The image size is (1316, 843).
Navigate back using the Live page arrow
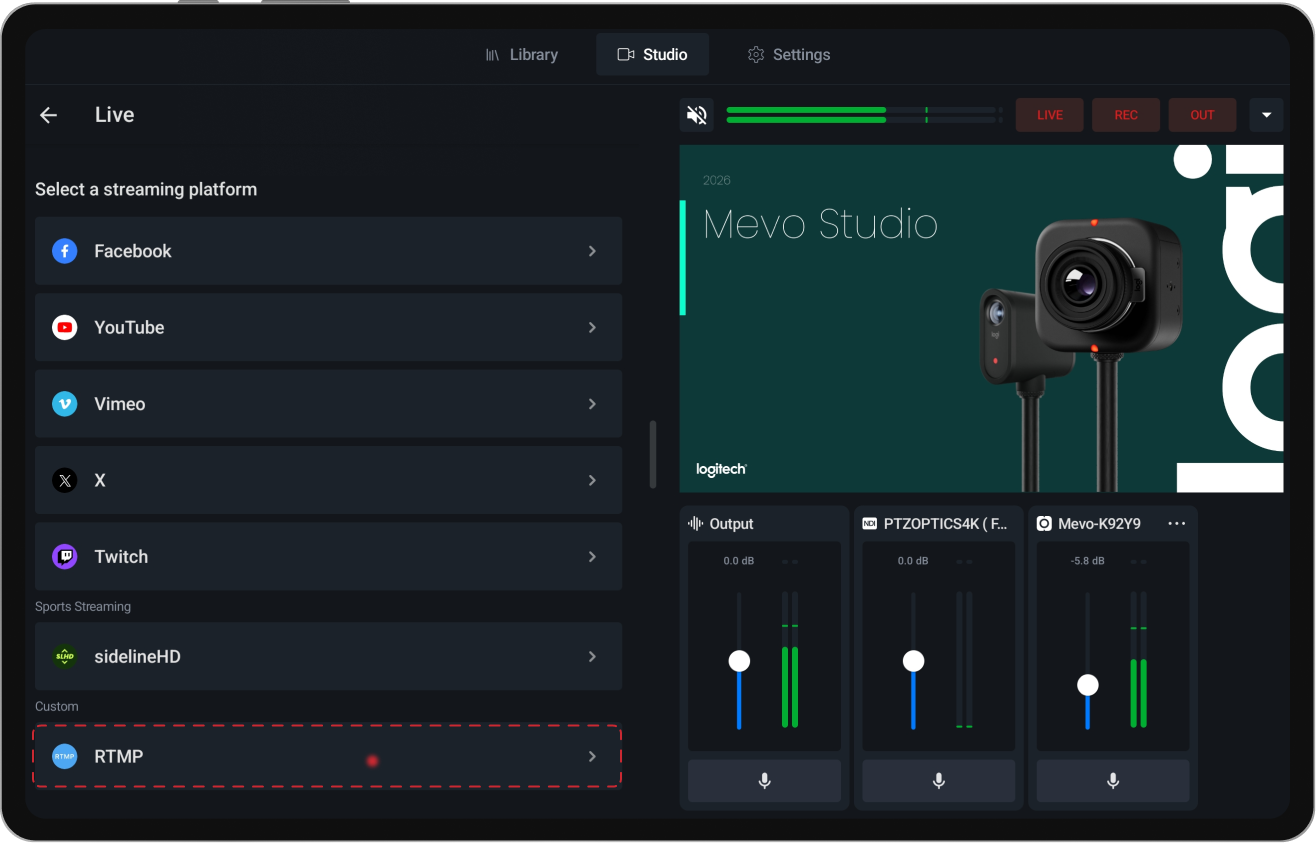click(48, 114)
